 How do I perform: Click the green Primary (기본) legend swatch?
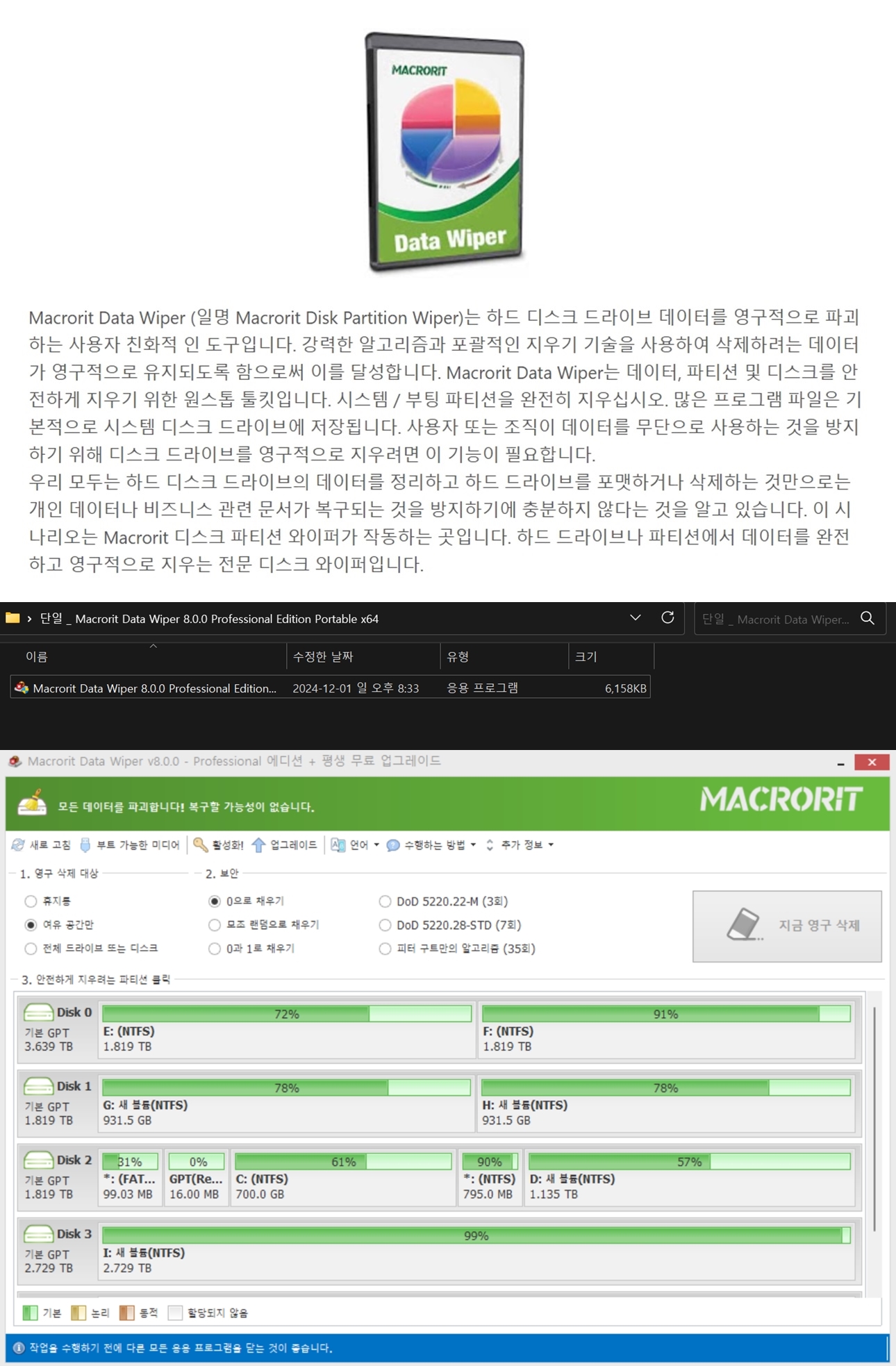click(x=30, y=1313)
